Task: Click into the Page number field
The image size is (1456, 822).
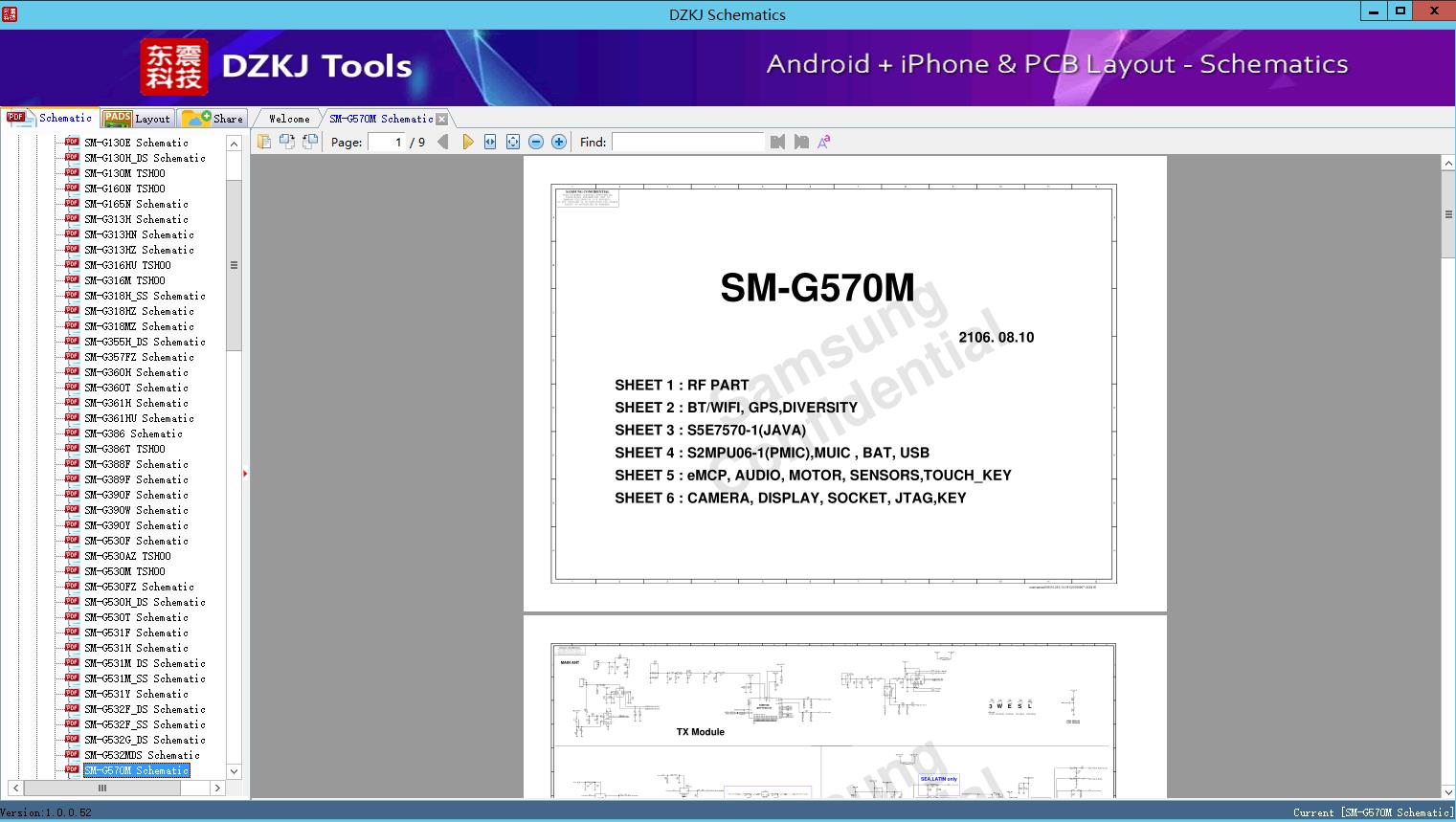Action: click(387, 142)
